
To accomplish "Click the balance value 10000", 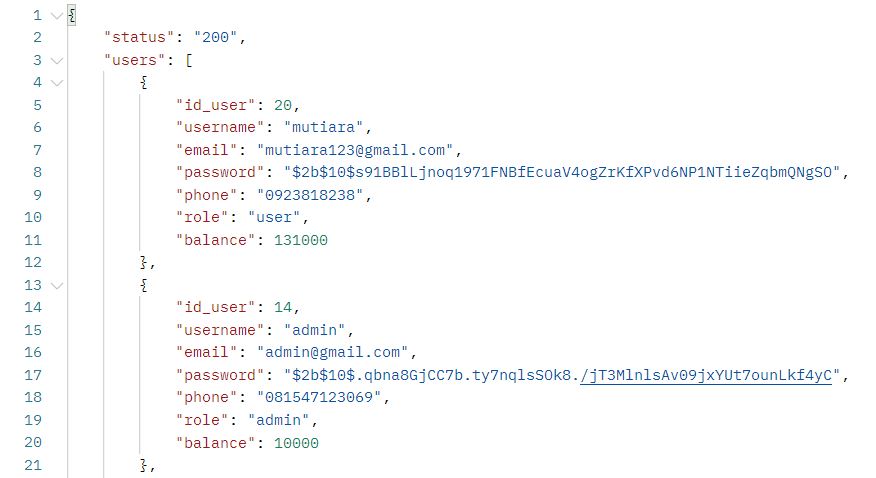I will coord(296,443).
